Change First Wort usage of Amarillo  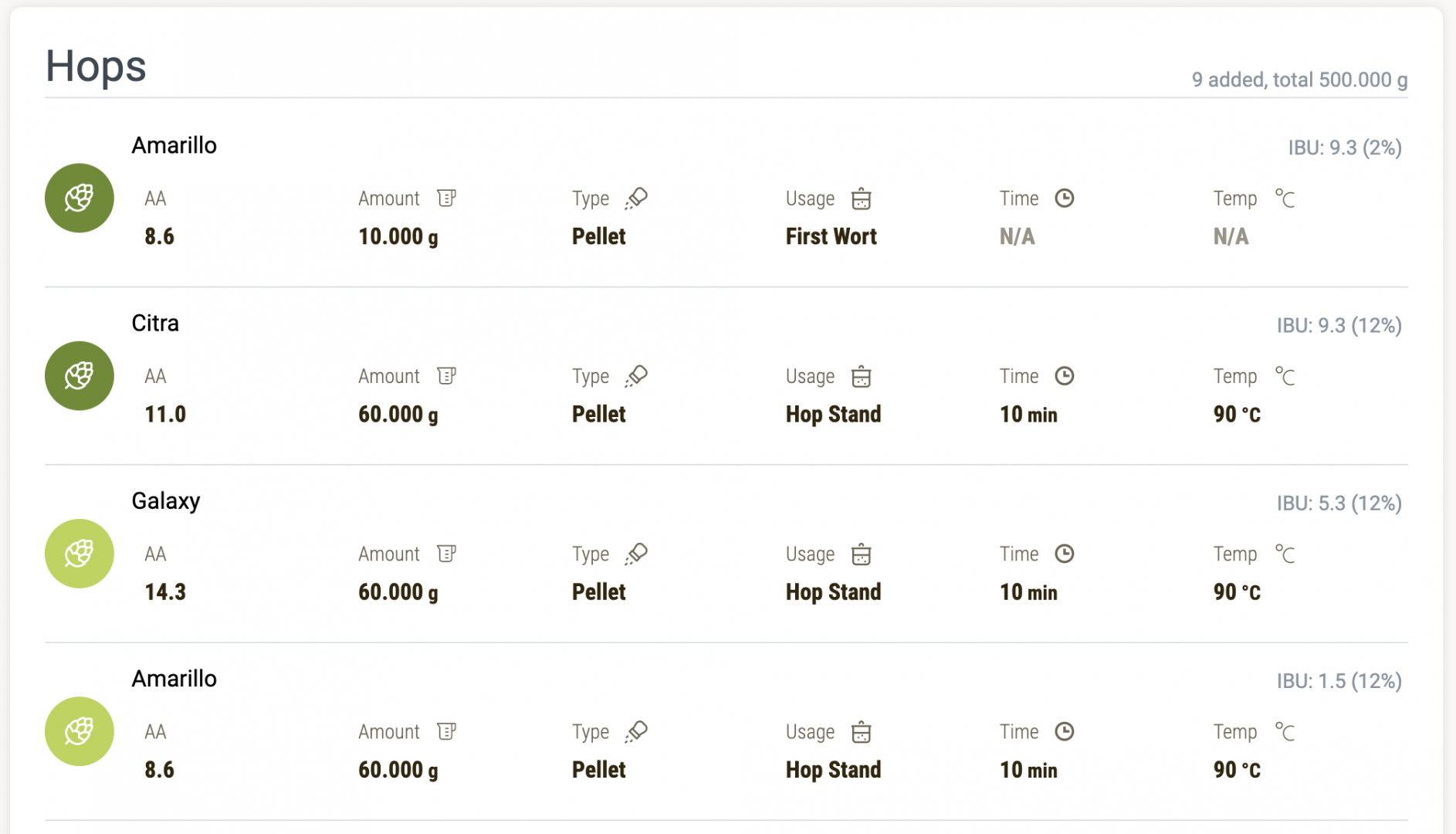click(831, 236)
